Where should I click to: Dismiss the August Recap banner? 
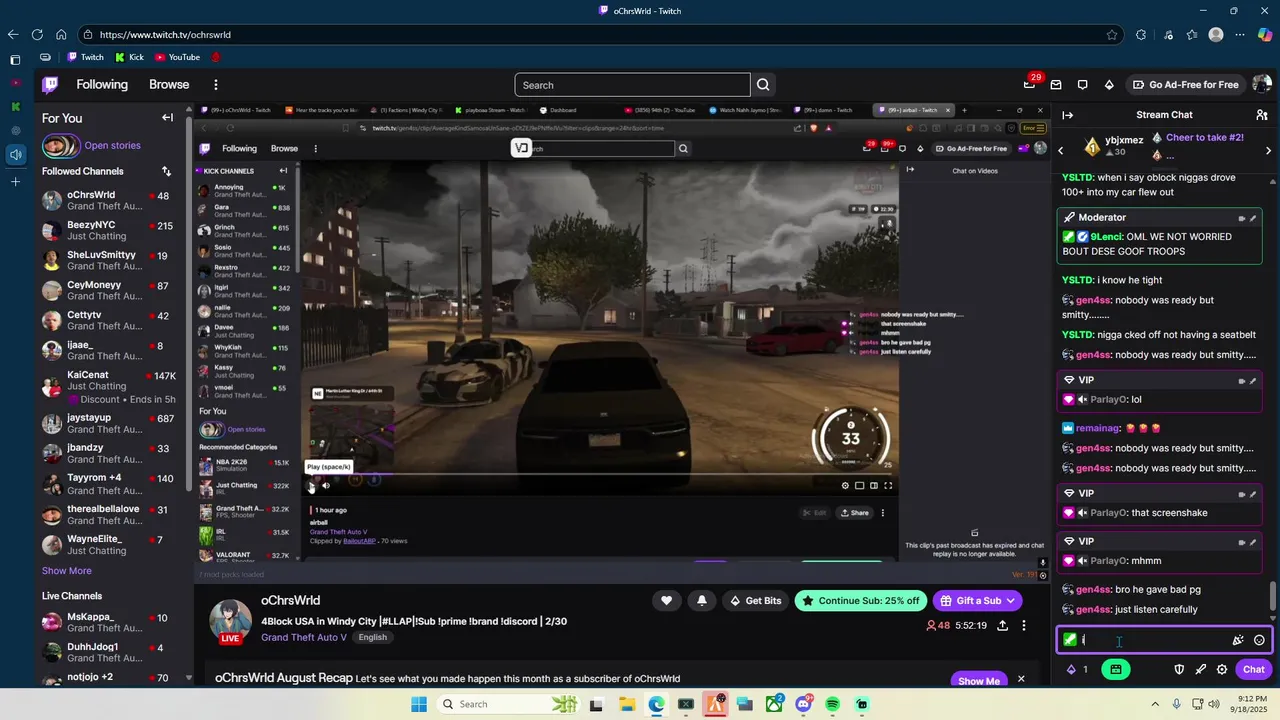tap(1021, 679)
